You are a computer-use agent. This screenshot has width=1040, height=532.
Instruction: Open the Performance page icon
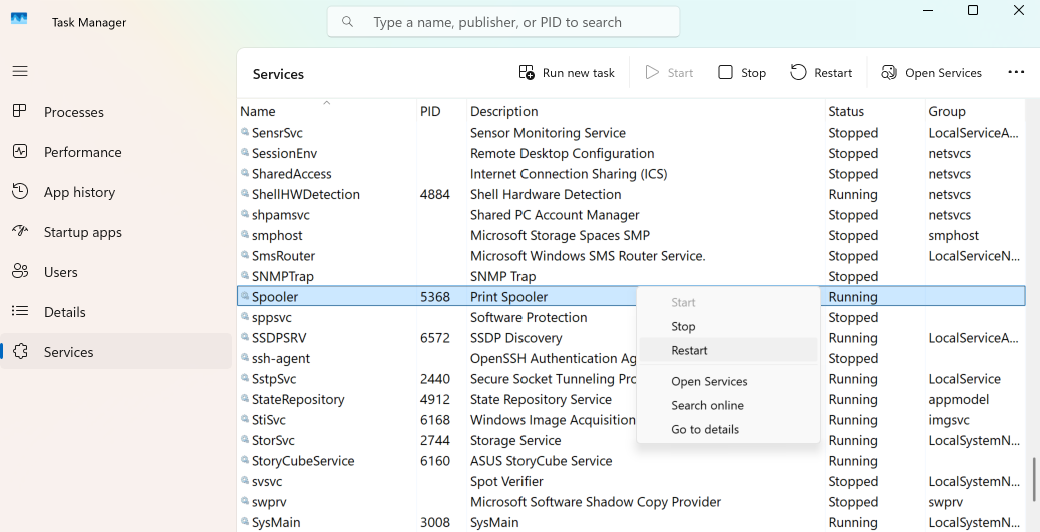(20, 152)
